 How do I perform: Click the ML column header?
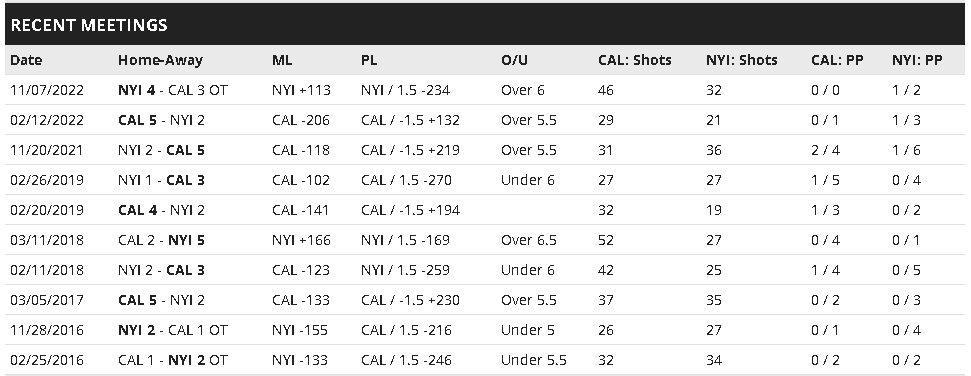click(x=282, y=60)
